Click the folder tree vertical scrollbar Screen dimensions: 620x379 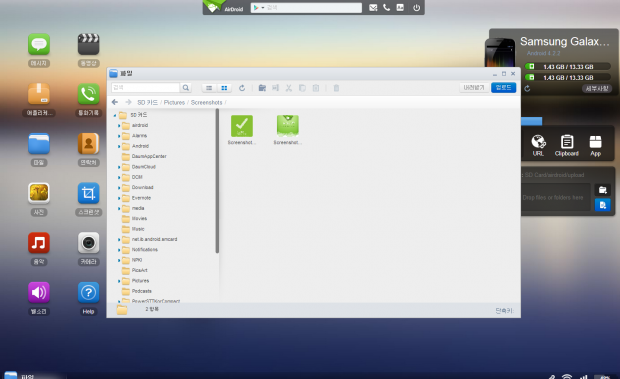(x=217, y=181)
